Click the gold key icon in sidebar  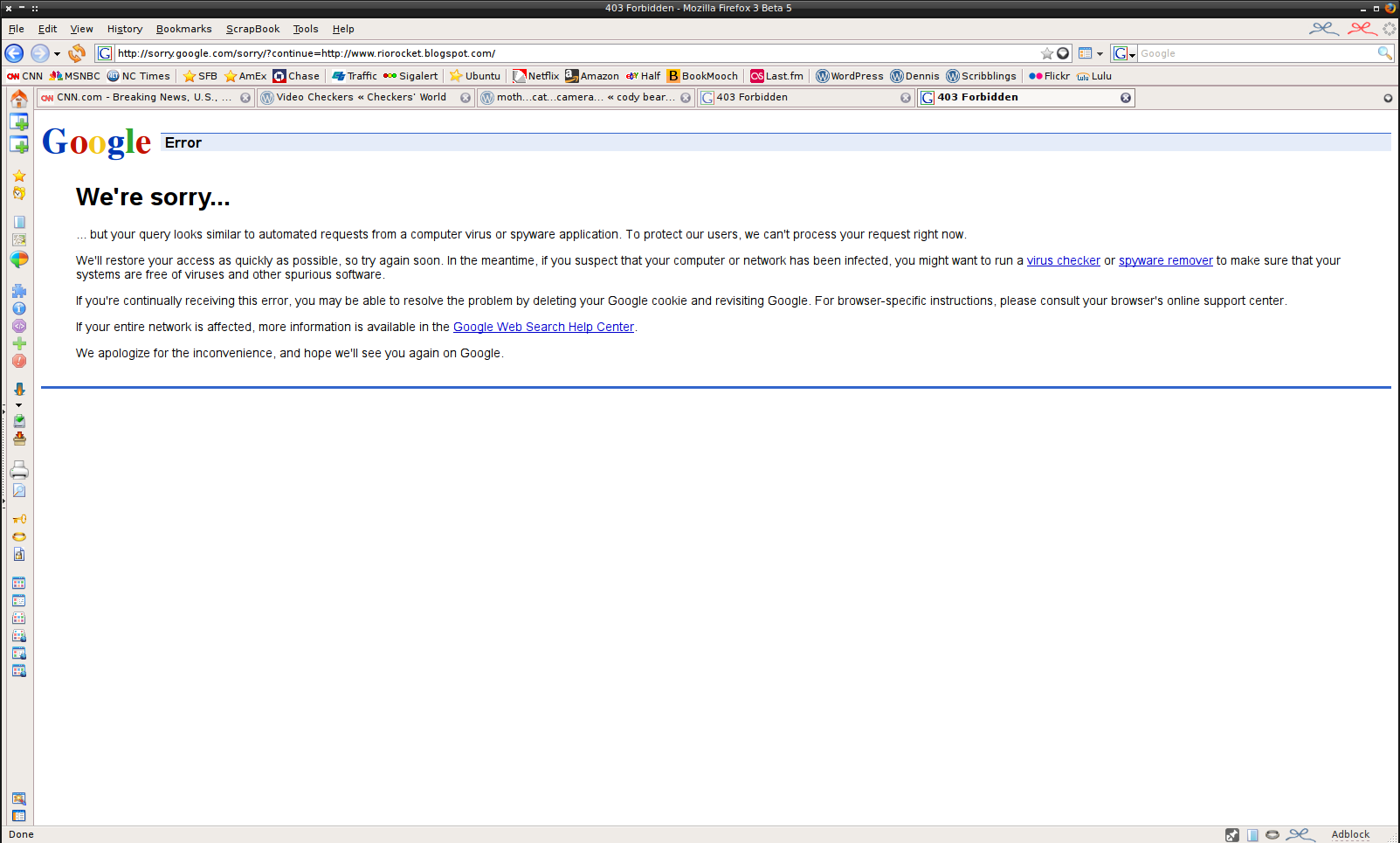pyautogui.click(x=19, y=519)
